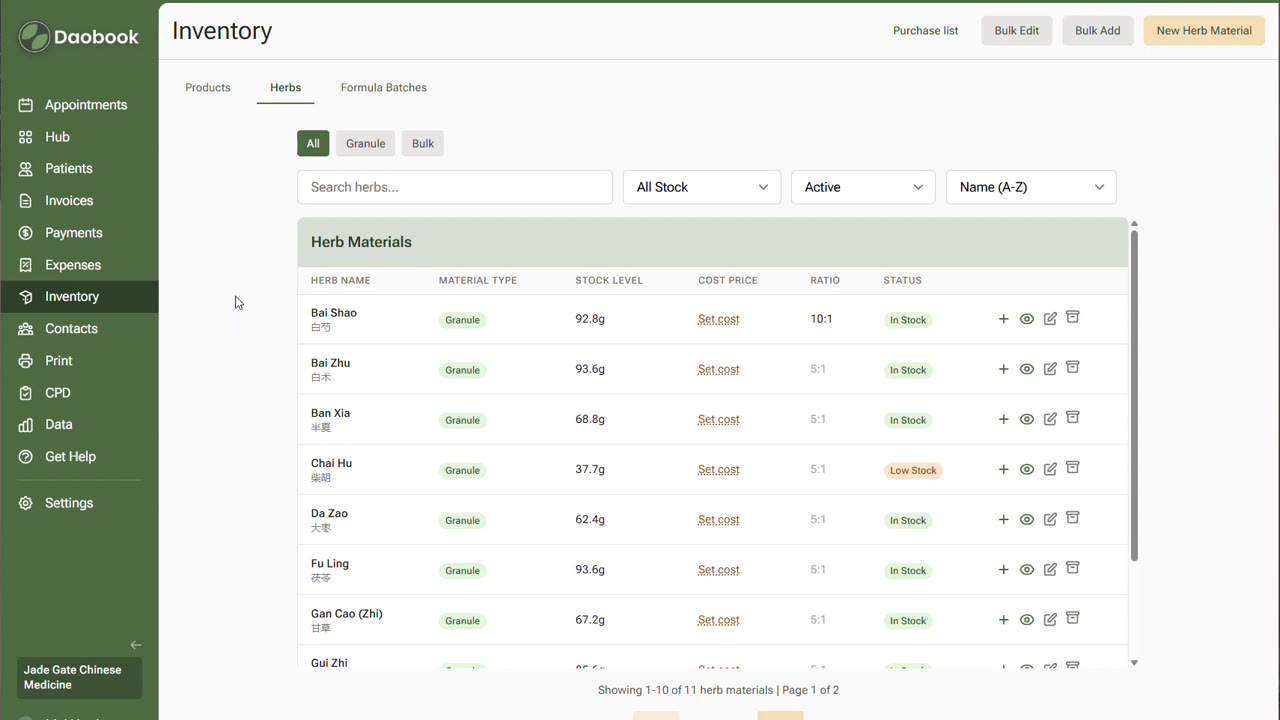
Task: View Ban Xia details with eye icon
Action: click(1026, 419)
